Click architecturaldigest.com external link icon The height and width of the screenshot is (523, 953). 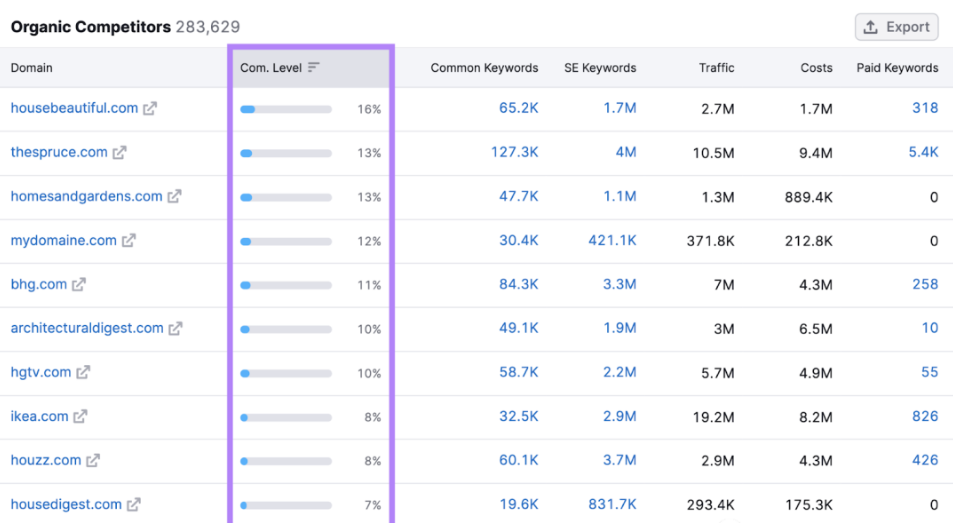(175, 329)
